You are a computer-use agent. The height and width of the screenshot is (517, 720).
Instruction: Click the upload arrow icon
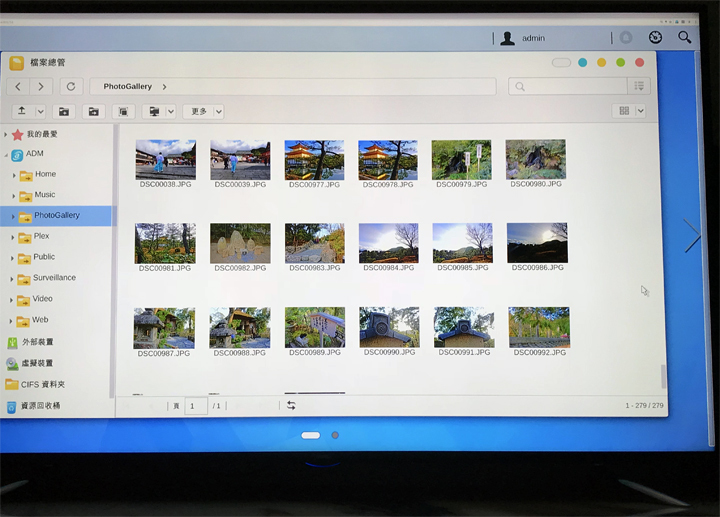coord(22,111)
